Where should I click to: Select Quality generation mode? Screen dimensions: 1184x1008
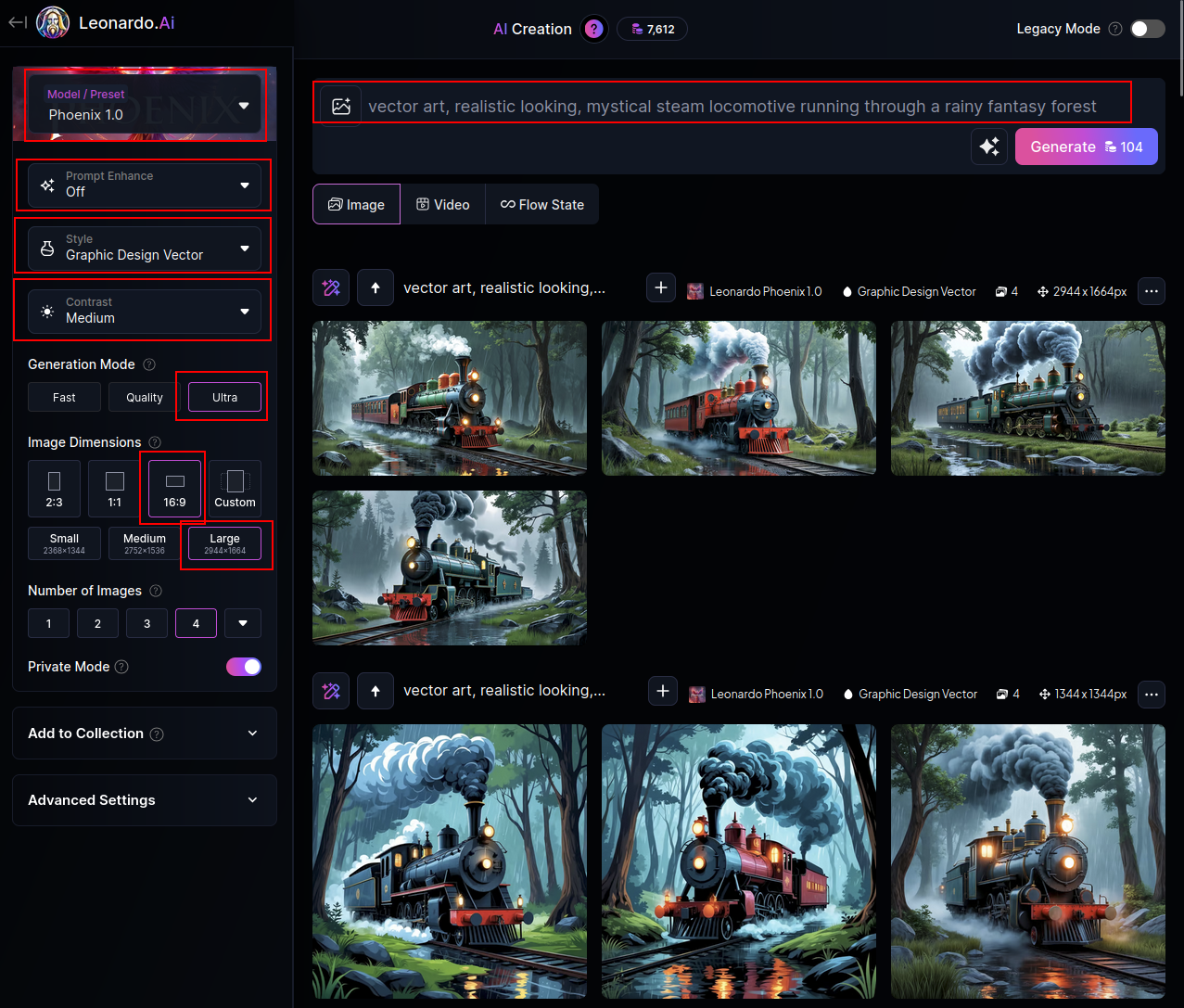tap(145, 397)
